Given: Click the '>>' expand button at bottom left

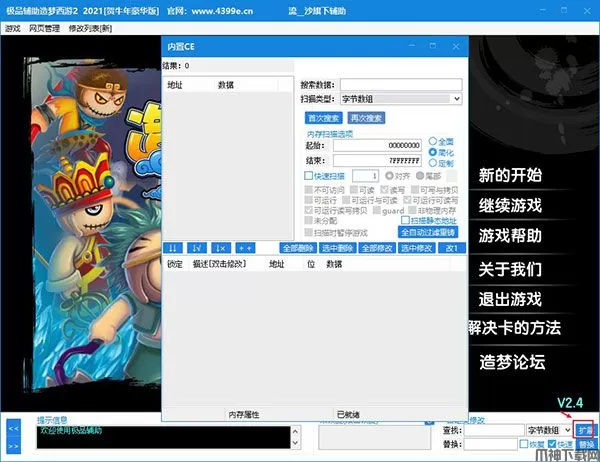Looking at the screenshot, I should tap(13, 446).
